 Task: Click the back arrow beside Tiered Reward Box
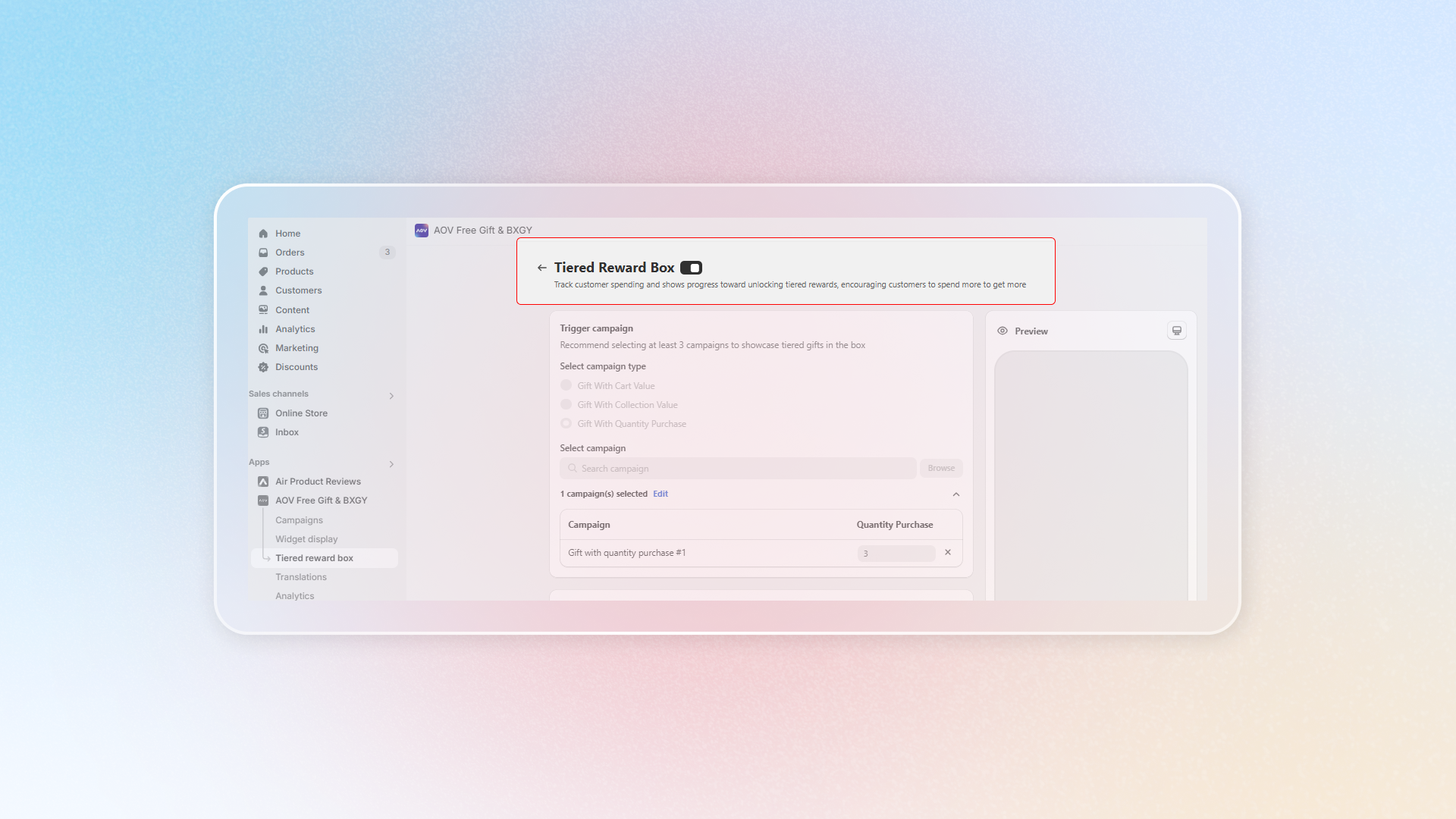point(541,268)
